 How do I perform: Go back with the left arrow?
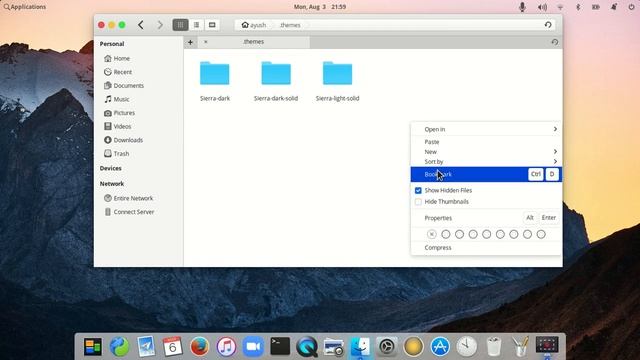(141, 25)
